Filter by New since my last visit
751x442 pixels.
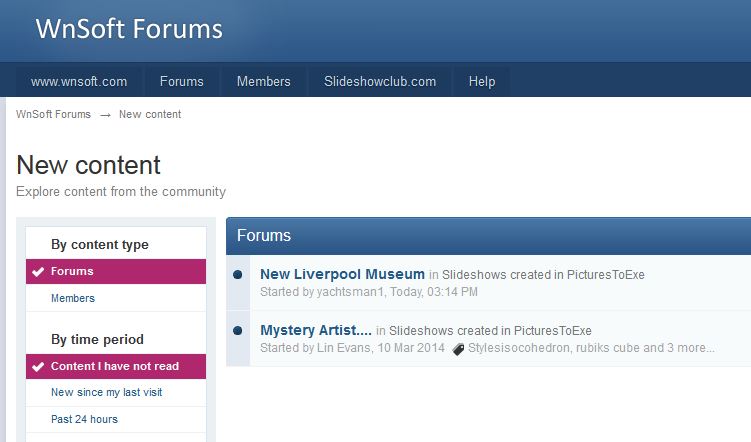pyautogui.click(x=106, y=392)
